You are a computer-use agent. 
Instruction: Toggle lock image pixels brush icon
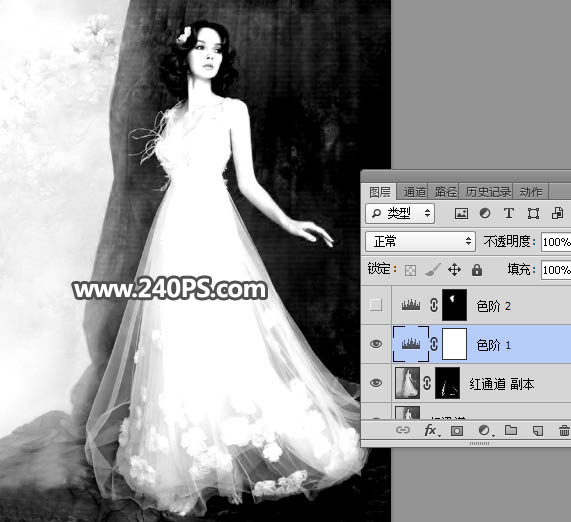[x=433, y=270]
